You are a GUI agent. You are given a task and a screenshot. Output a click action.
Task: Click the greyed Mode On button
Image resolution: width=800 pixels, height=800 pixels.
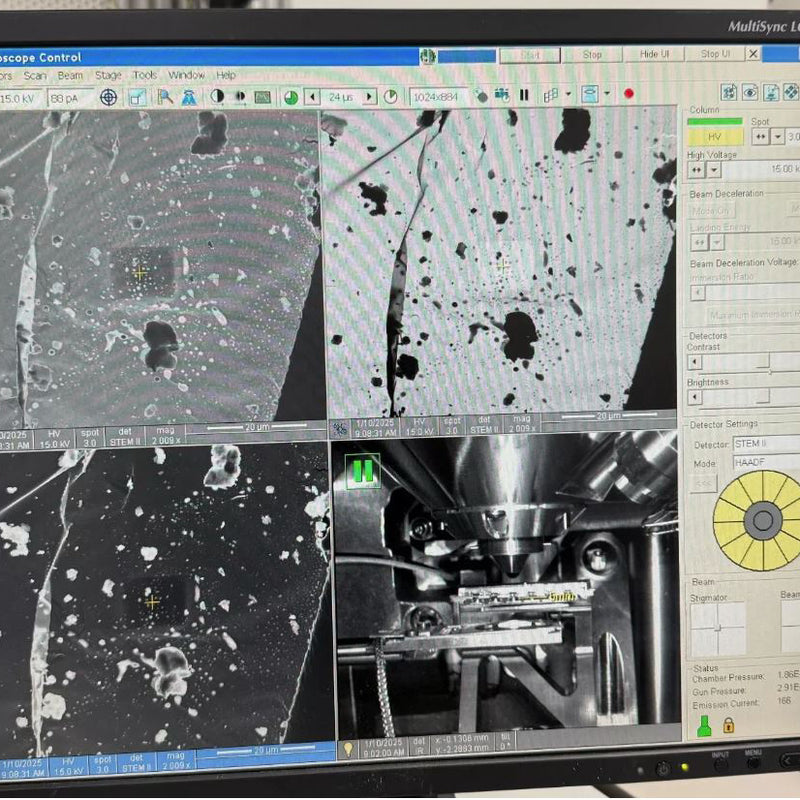pyautogui.click(x=711, y=210)
